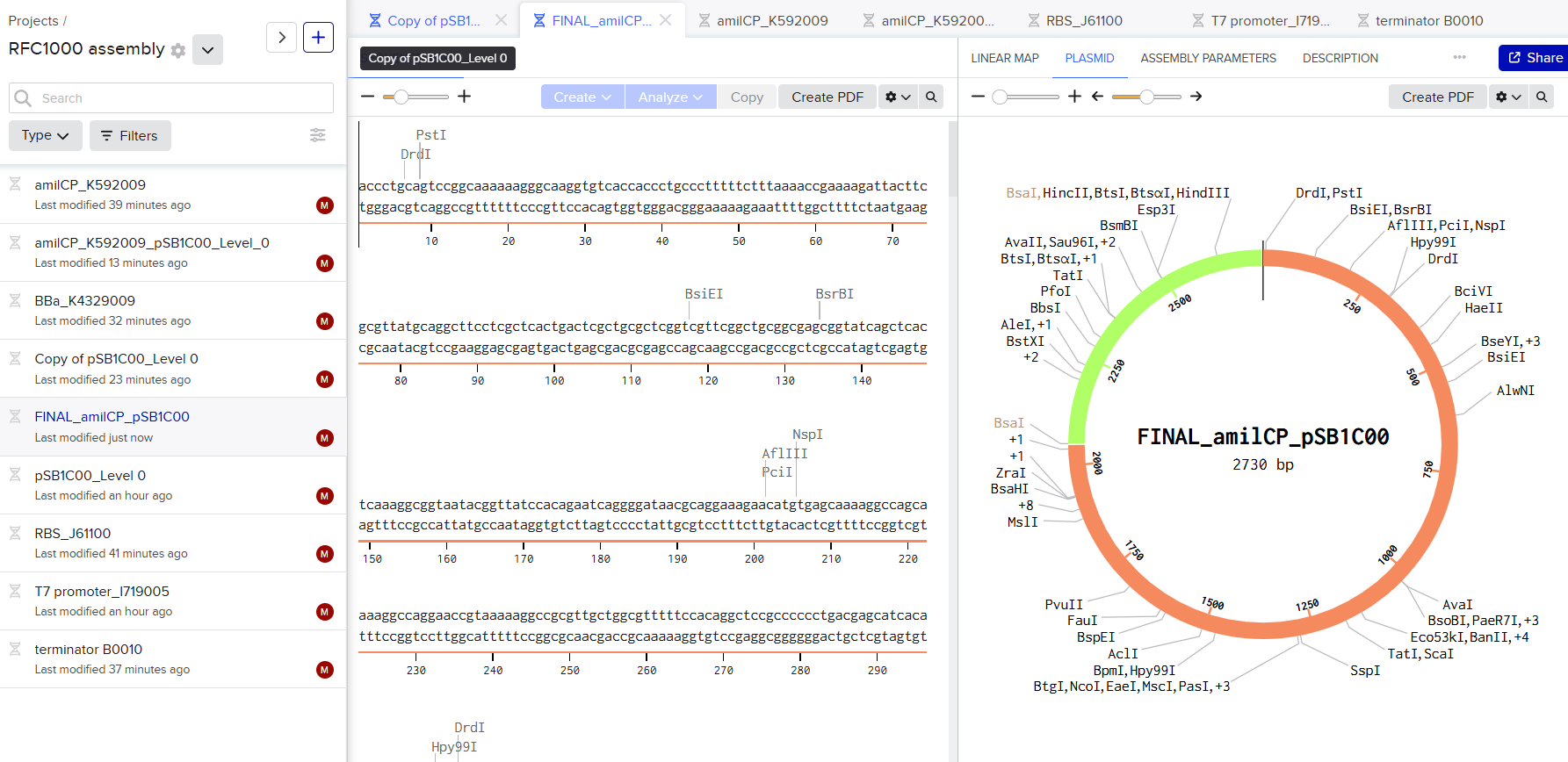This screenshot has height=762, width=1568.
Task: Open RFC1000 assembly project settings gear
Action: (178, 50)
